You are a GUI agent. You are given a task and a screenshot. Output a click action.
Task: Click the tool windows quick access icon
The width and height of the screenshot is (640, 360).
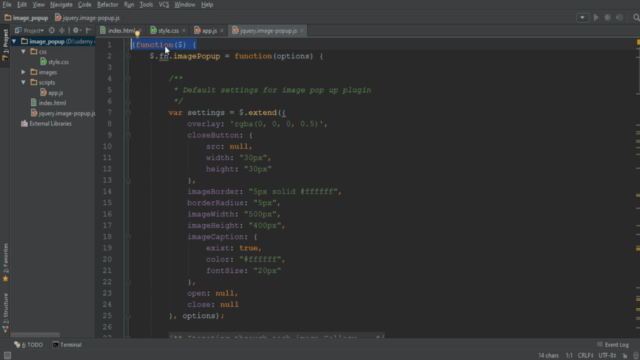pos(7,356)
